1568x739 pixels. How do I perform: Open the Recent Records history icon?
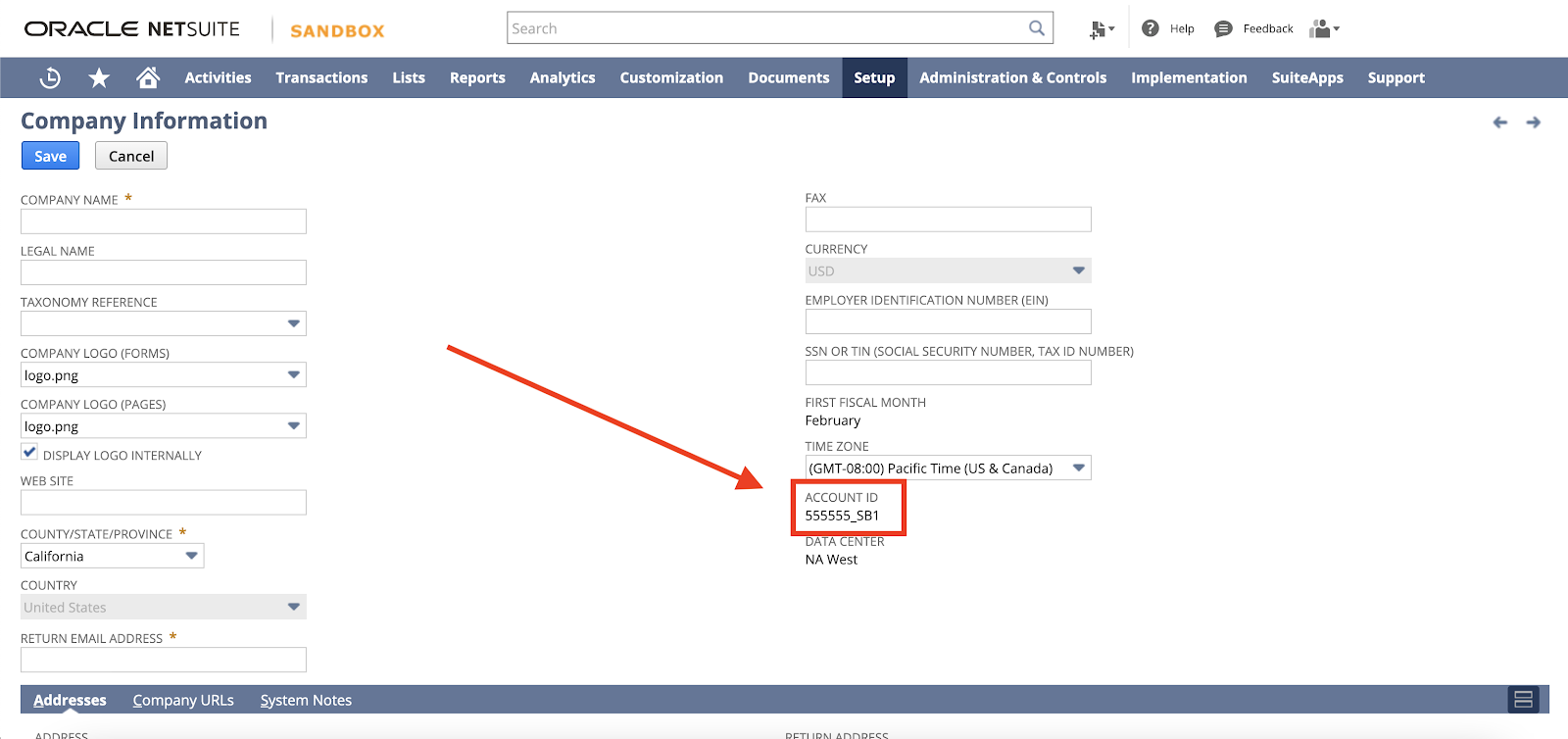pyautogui.click(x=50, y=77)
